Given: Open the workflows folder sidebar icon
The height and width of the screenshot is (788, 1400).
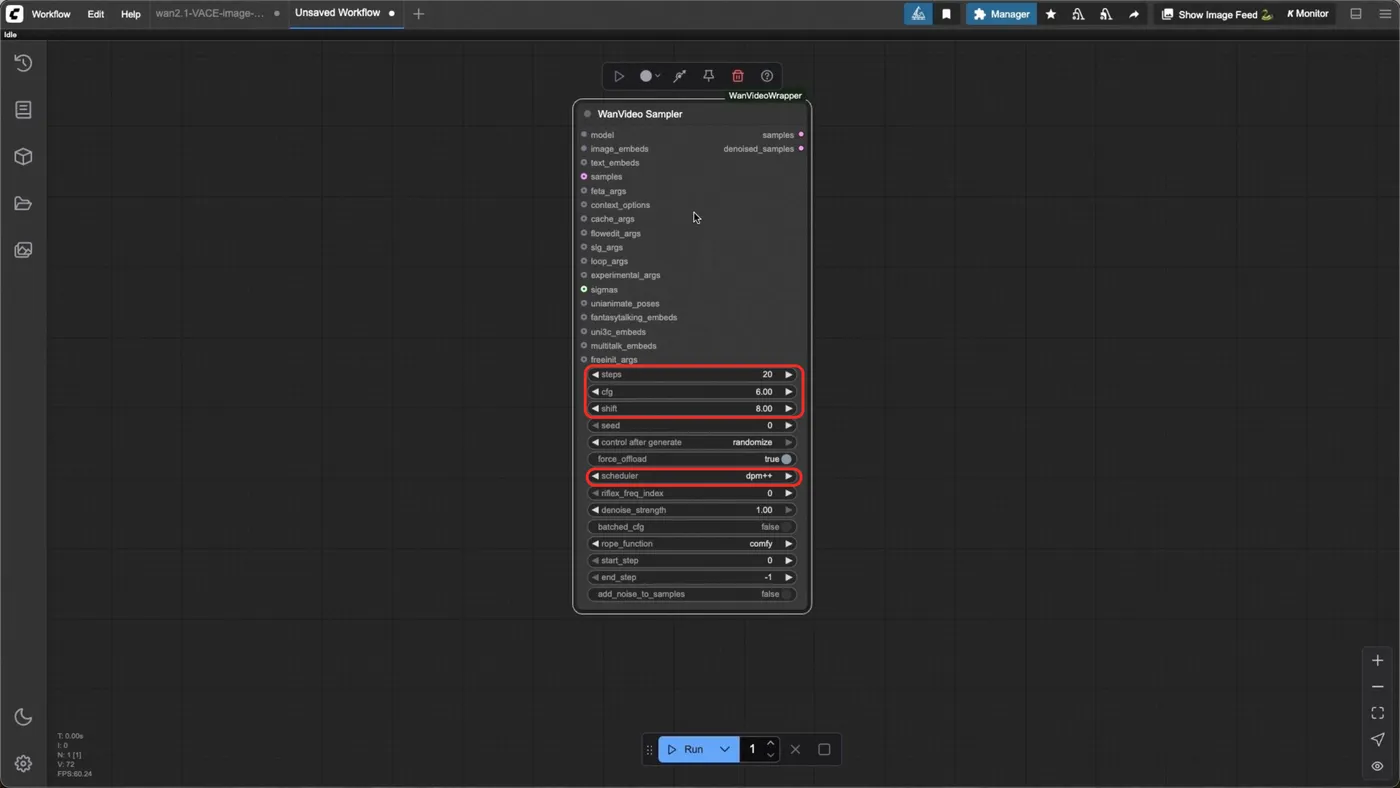Looking at the screenshot, I should (23, 204).
